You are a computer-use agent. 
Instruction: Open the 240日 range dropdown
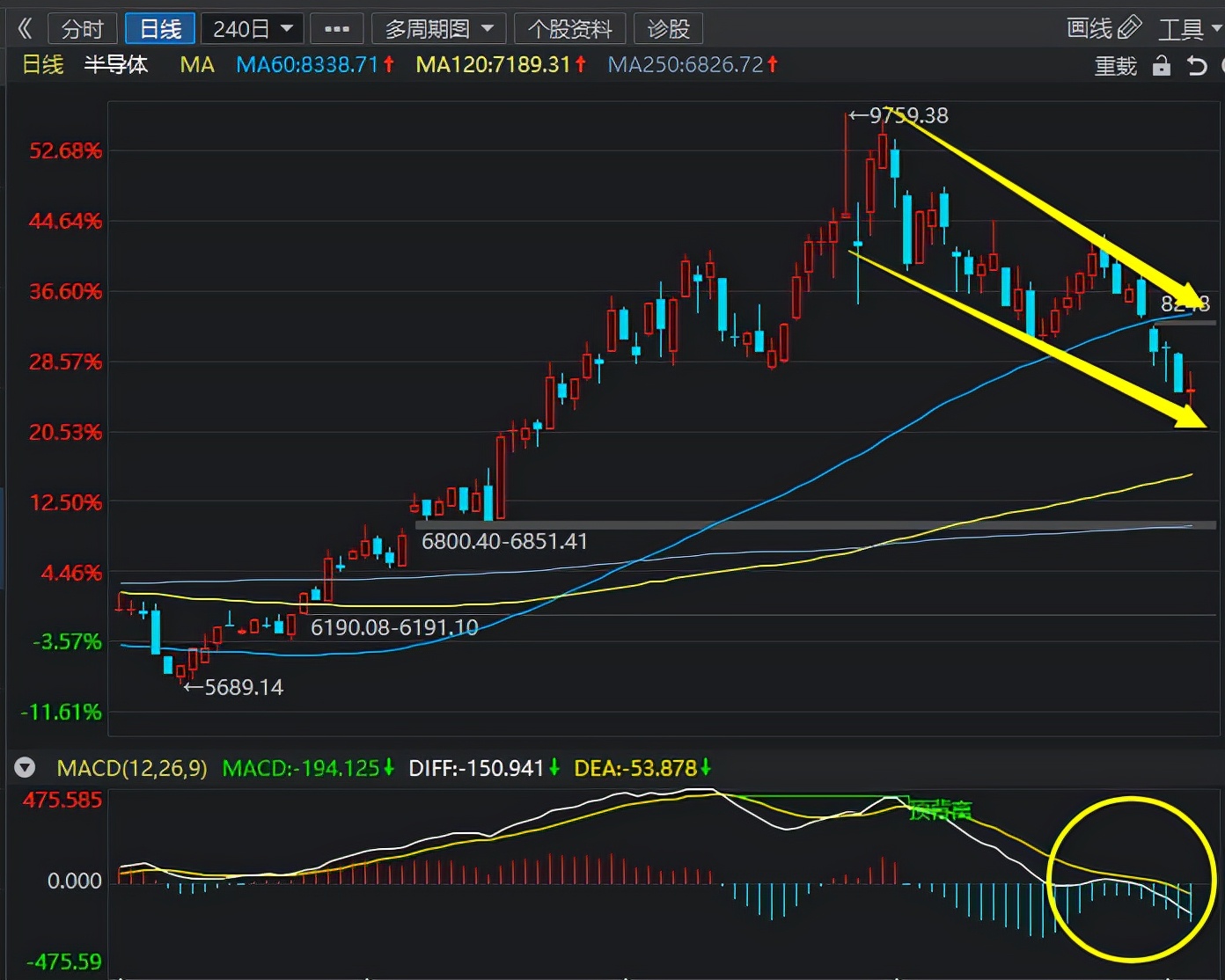[253, 29]
